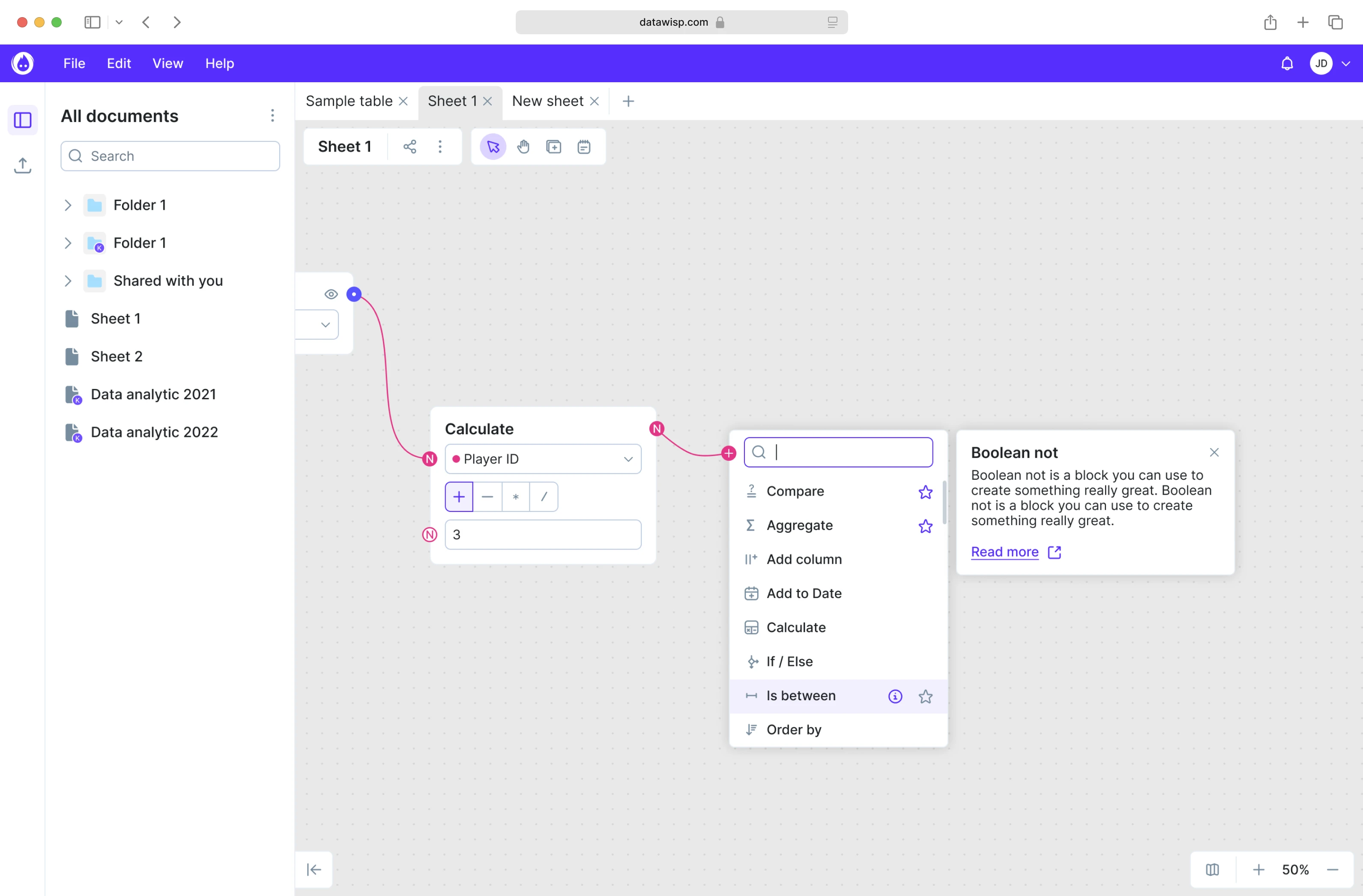The image size is (1363, 896).
Task: Click the zoom out minus control
Action: point(1332,869)
